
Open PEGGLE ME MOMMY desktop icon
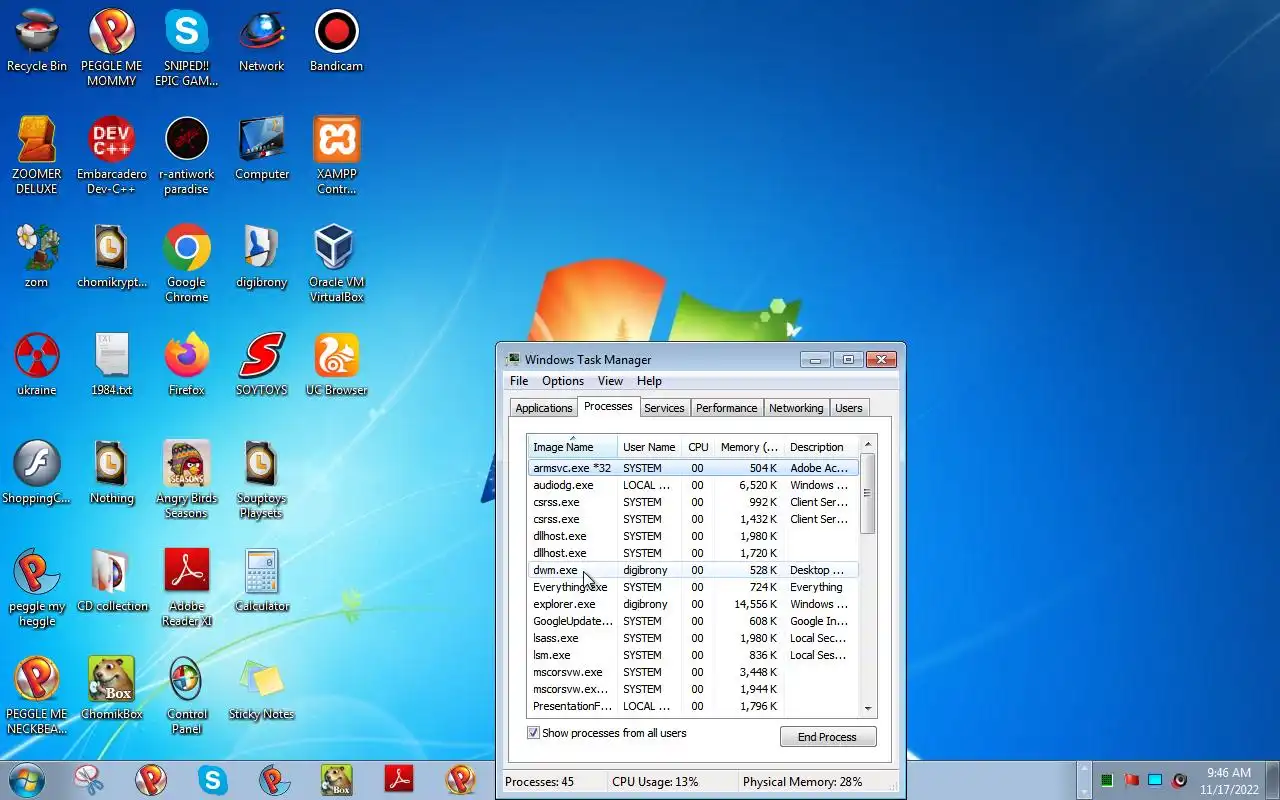[x=112, y=49]
